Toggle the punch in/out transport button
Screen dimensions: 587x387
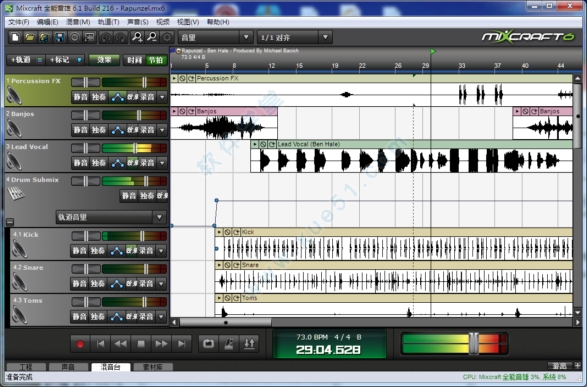249,344
